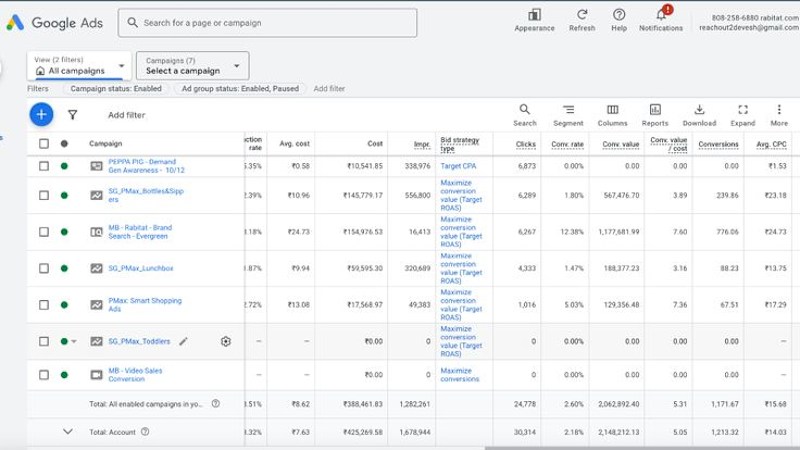
Task: Click the video campaign icon for MB - Video Sales
Action: point(96,374)
